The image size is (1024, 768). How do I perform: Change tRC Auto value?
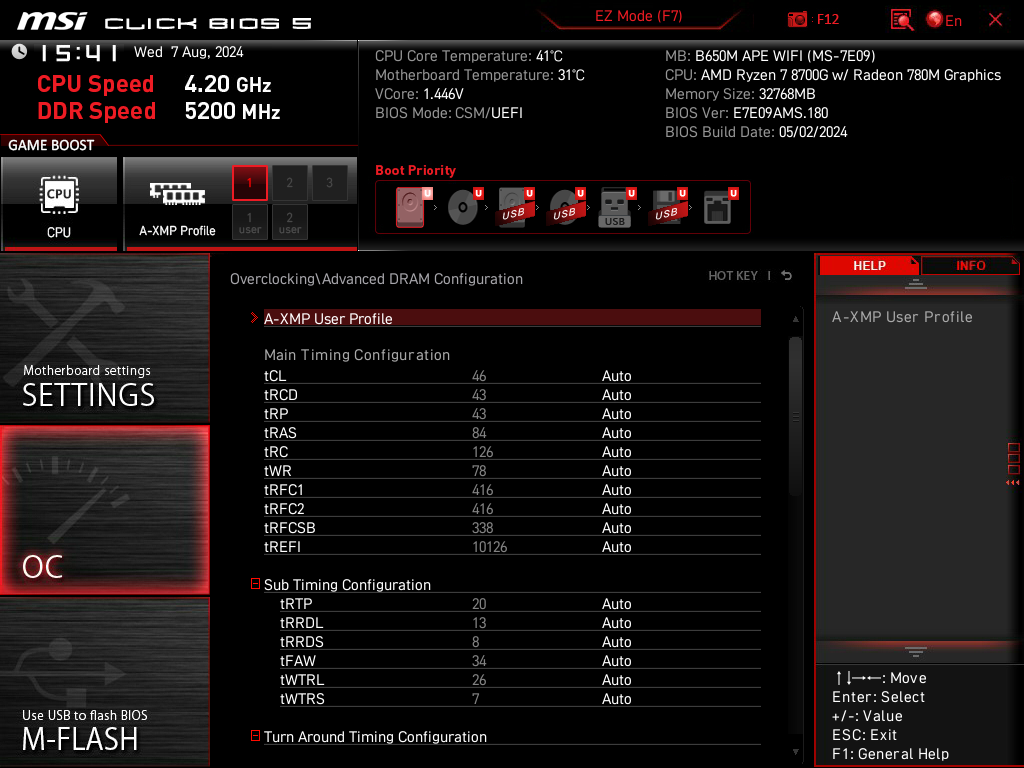point(616,452)
